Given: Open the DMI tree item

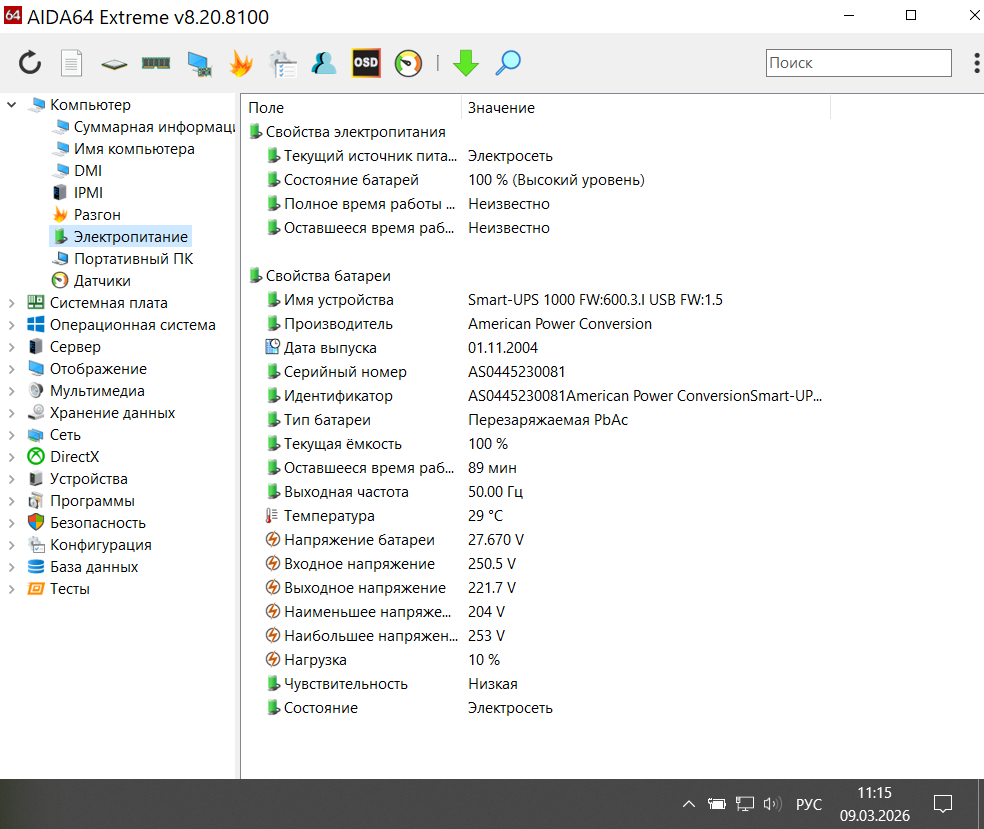Looking at the screenshot, I should 88,171.
